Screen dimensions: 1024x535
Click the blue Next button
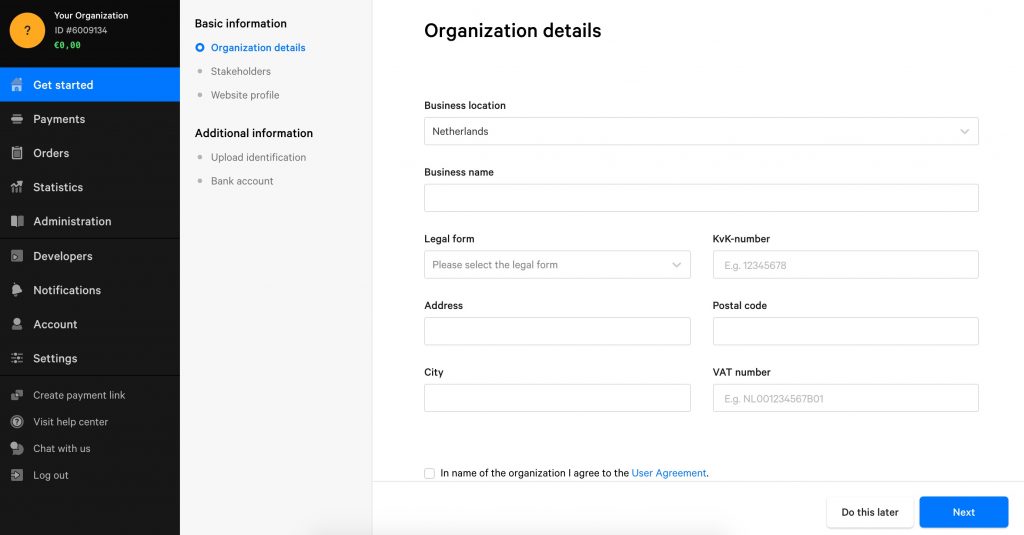[x=964, y=512]
